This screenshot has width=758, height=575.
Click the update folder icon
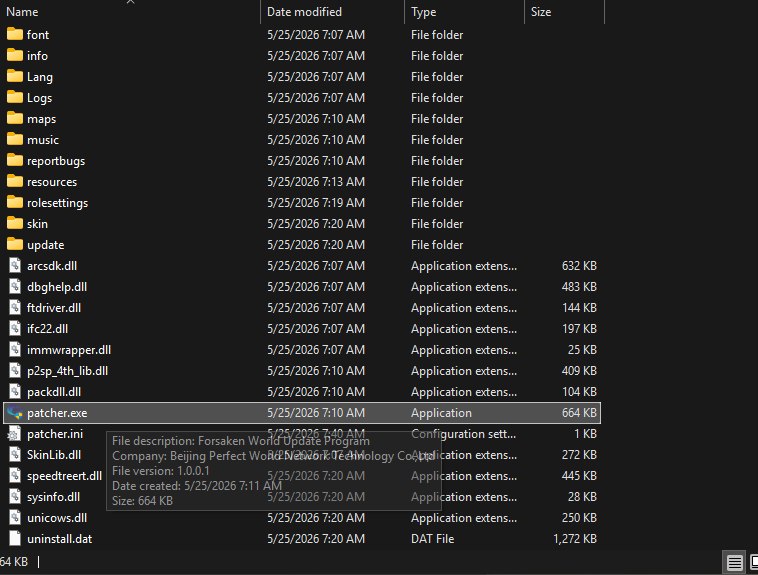click(15, 244)
